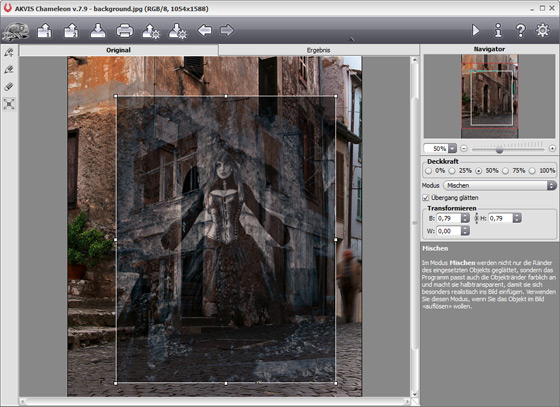Click the W rotation angle input field
This screenshot has width=560, height=407.
(x=449, y=231)
